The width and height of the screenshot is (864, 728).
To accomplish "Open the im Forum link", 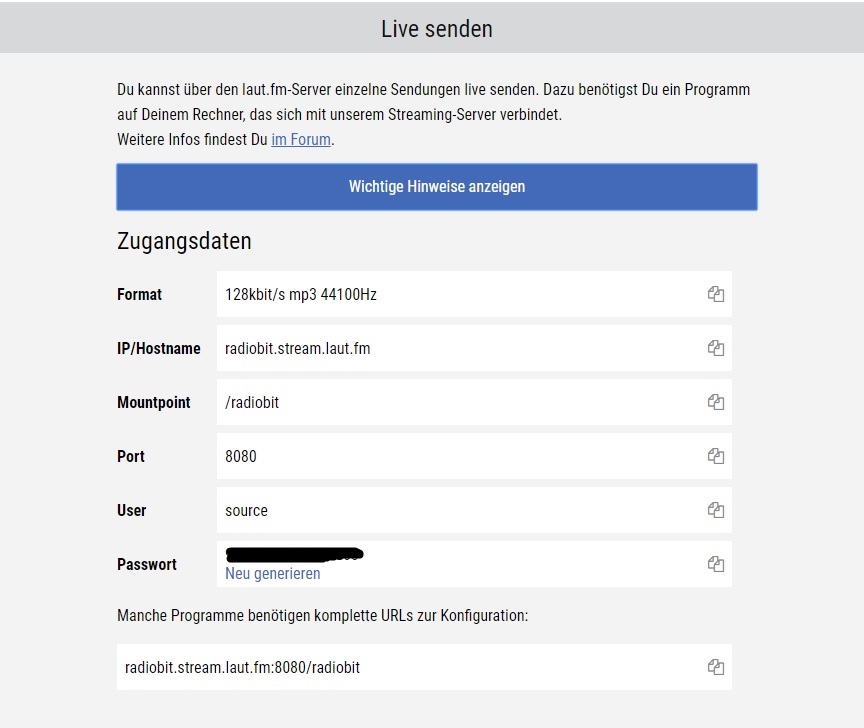I will 301,139.
